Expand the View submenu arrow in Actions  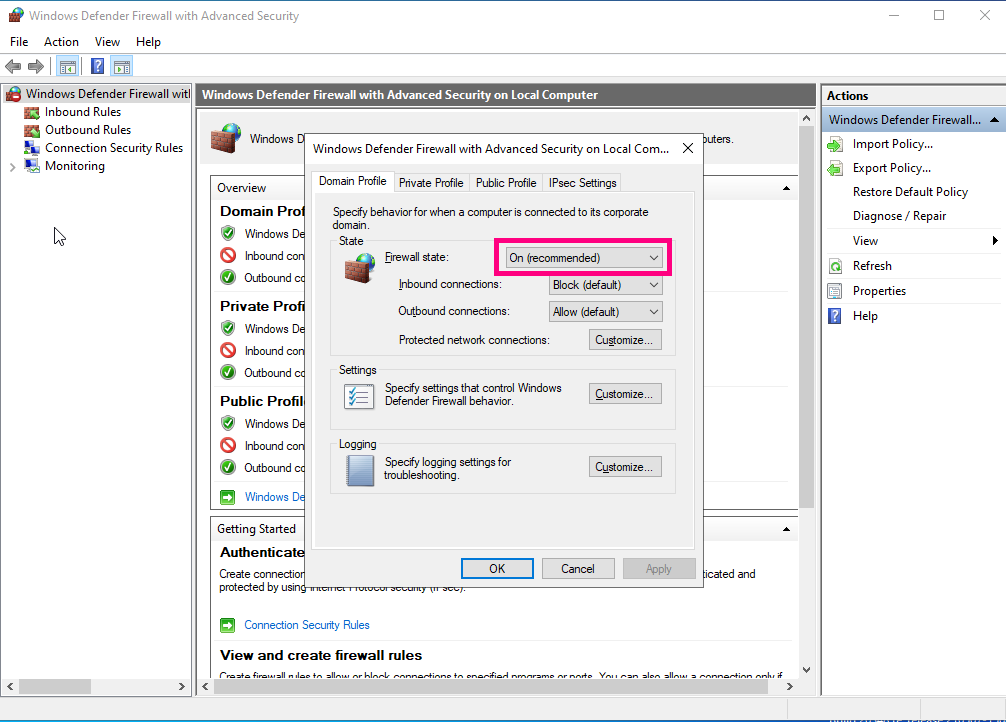point(994,241)
